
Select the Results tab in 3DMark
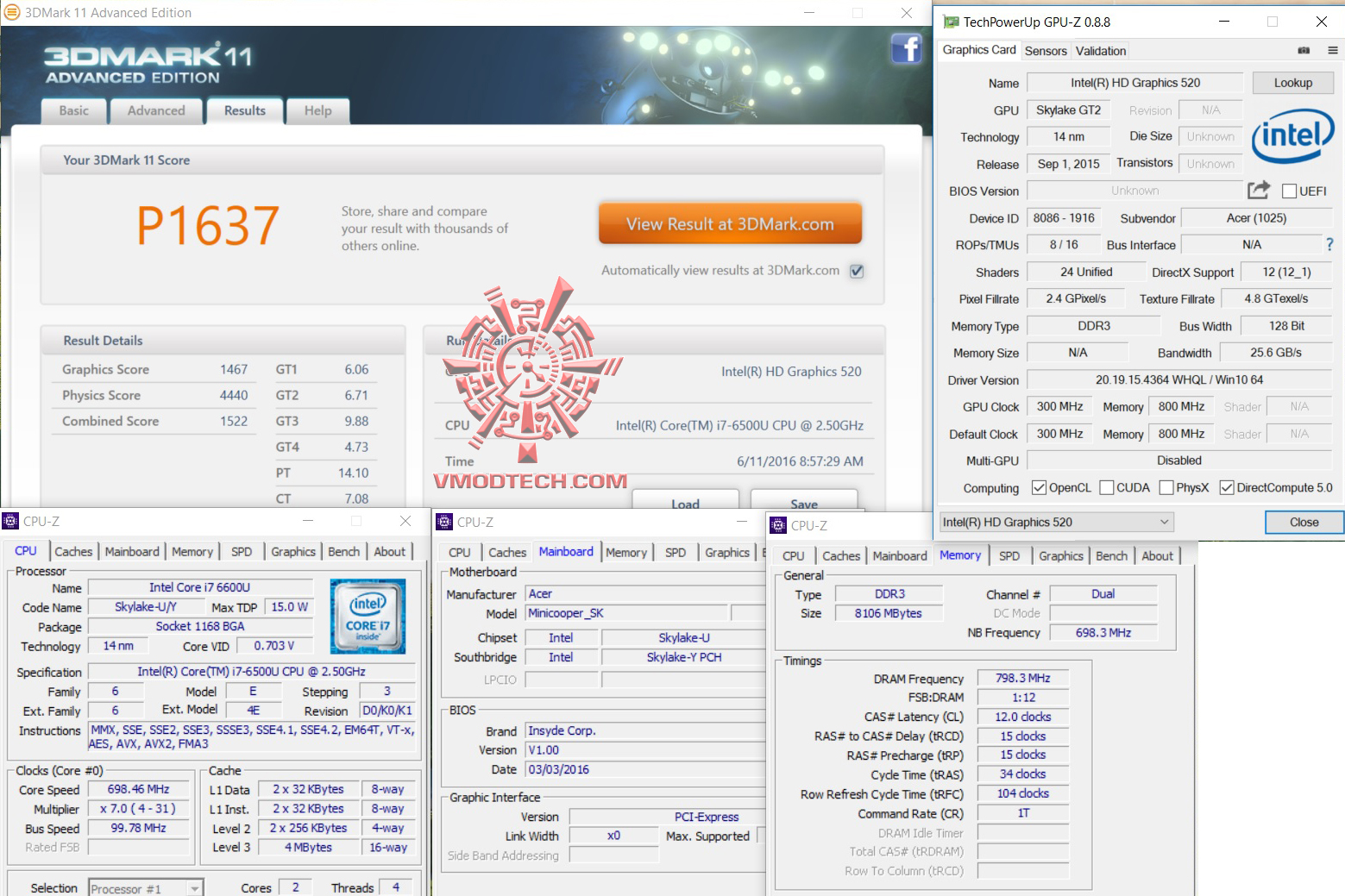[x=245, y=111]
